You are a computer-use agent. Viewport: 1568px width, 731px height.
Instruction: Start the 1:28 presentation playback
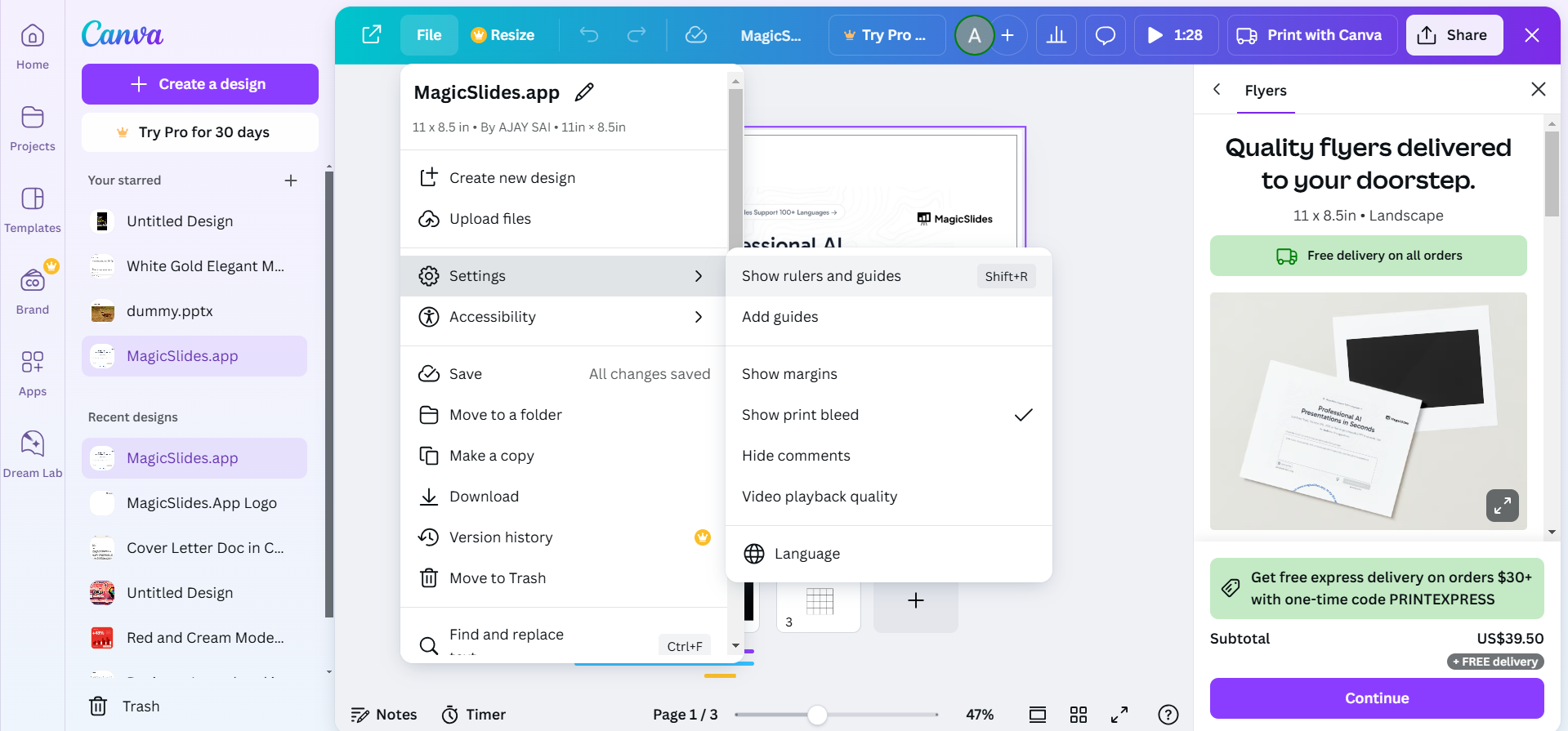[x=1176, y=35]
